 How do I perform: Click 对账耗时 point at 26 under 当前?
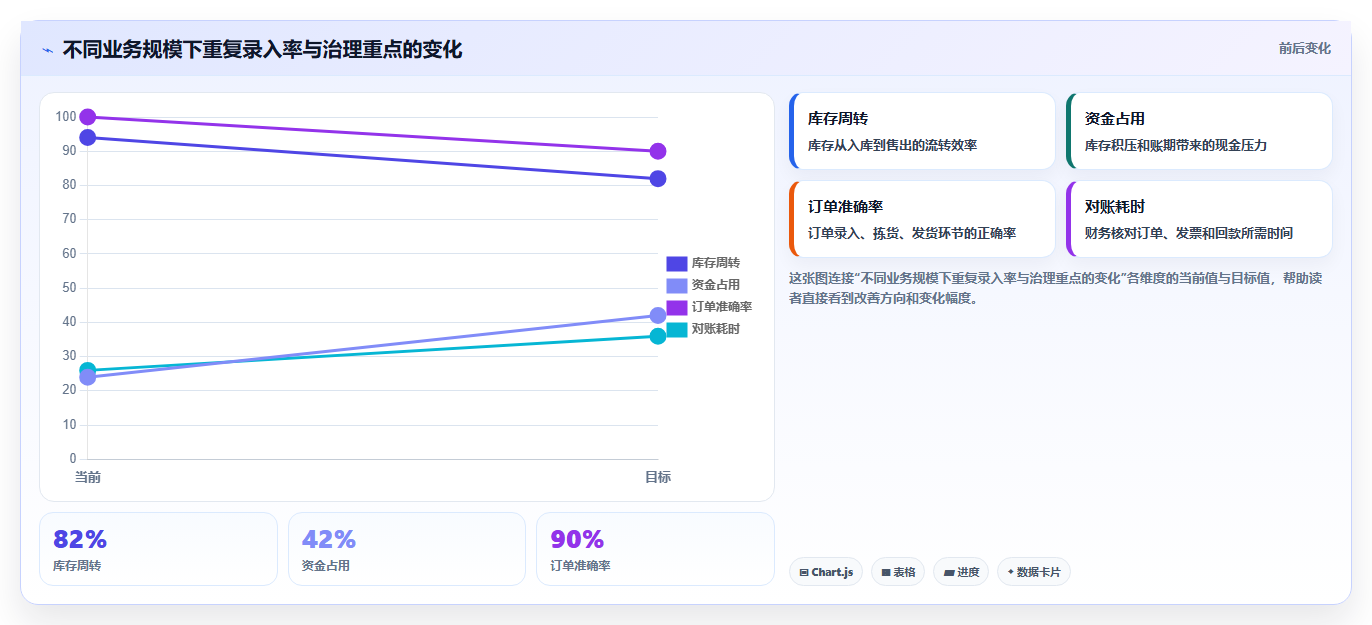pyautogui.click(x=88, y=370)
